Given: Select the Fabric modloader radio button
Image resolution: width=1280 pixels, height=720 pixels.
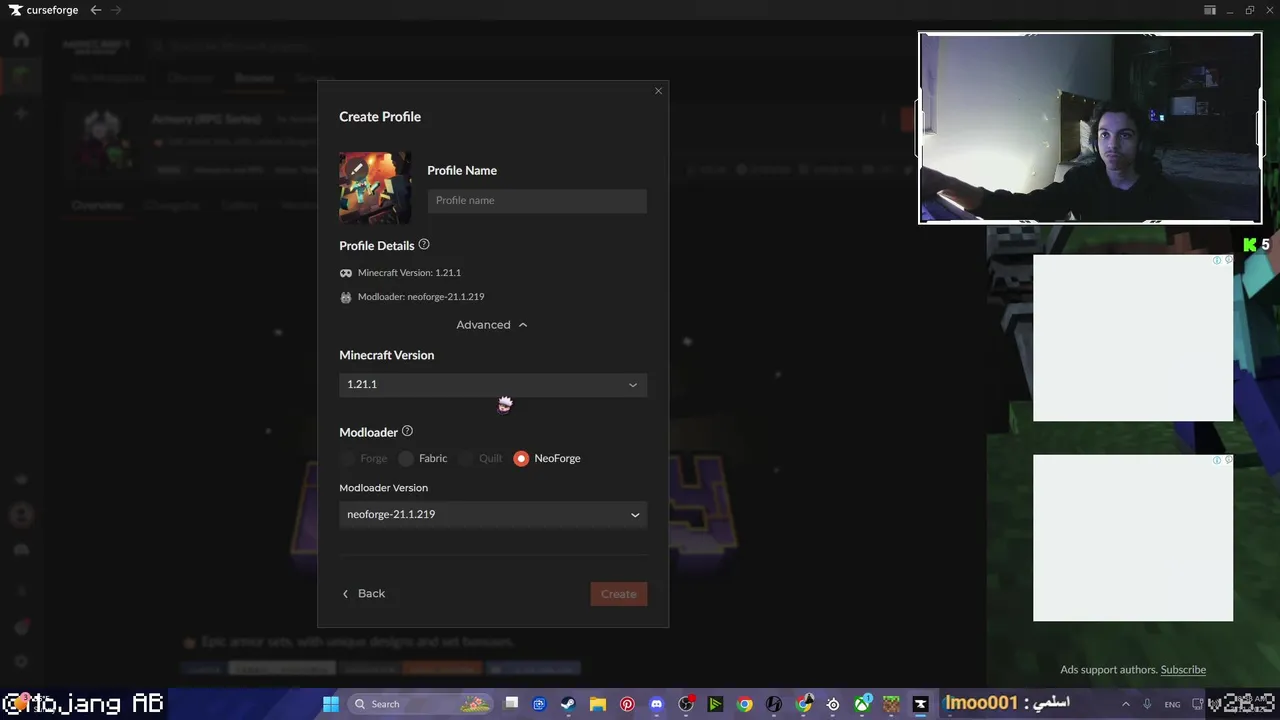Looking at the screenshot, I should [406, 458].
